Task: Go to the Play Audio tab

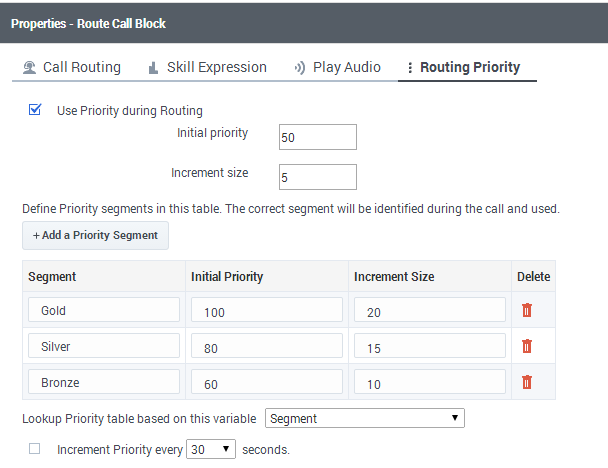Action: coord(346,68)
